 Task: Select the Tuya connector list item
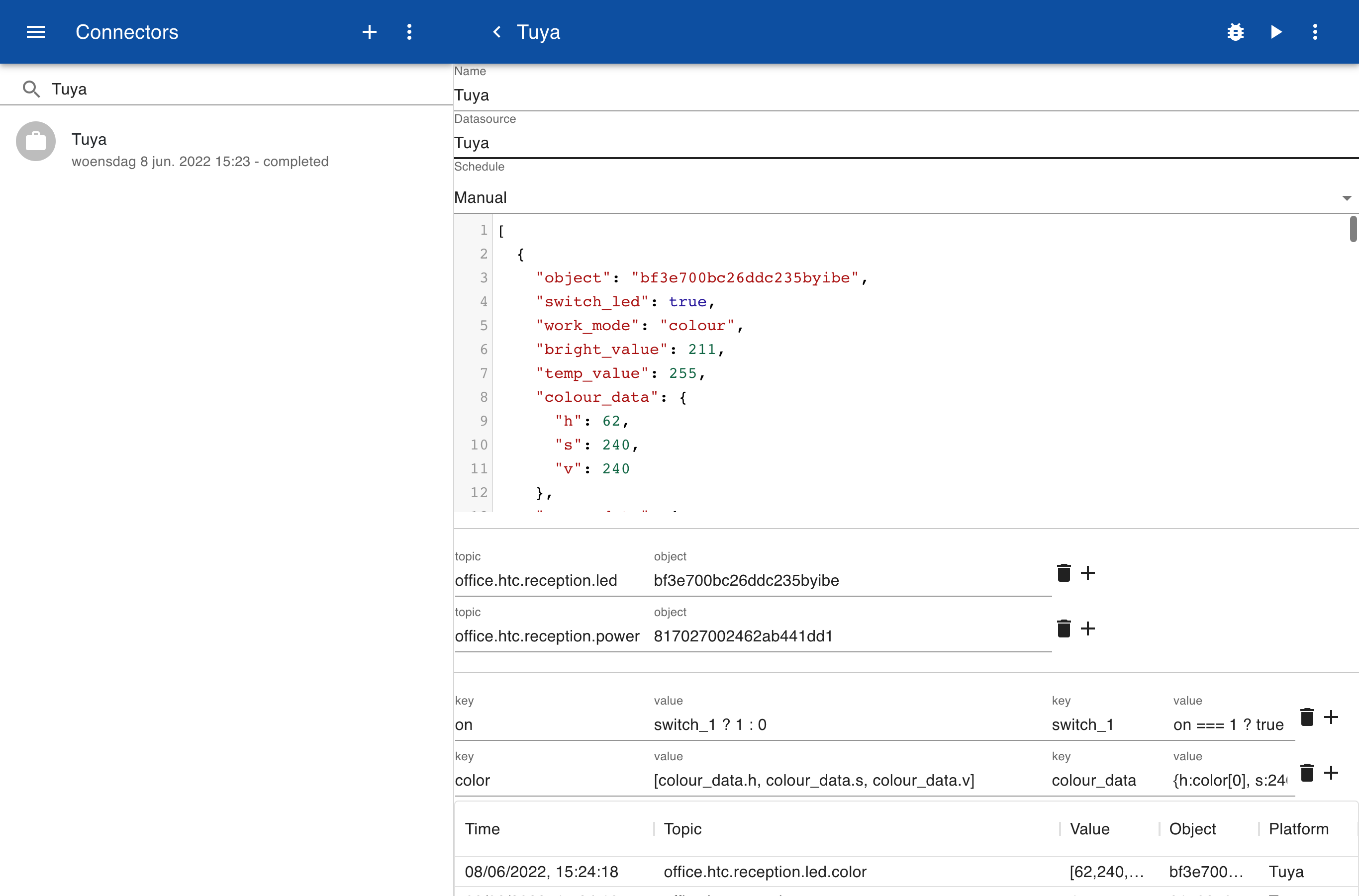[x=226, y=150]
